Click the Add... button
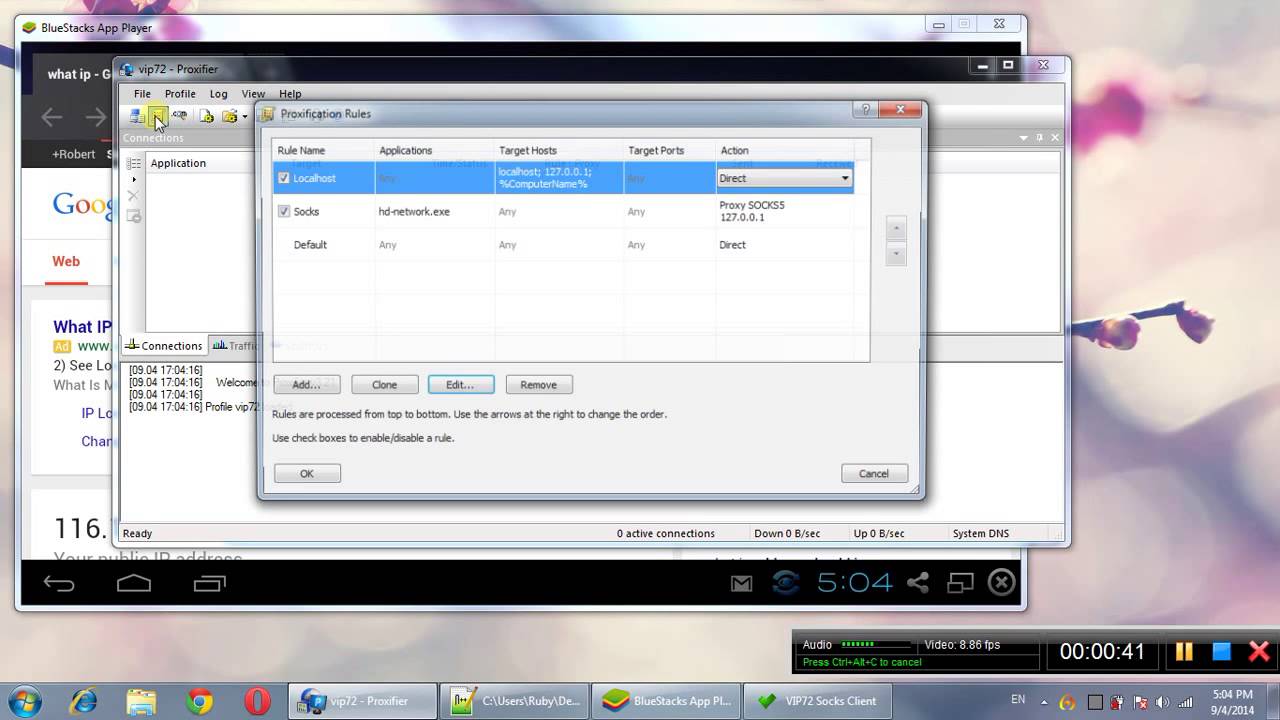Viewport: 1280px width, 720px height. click(x=306, y=385)
